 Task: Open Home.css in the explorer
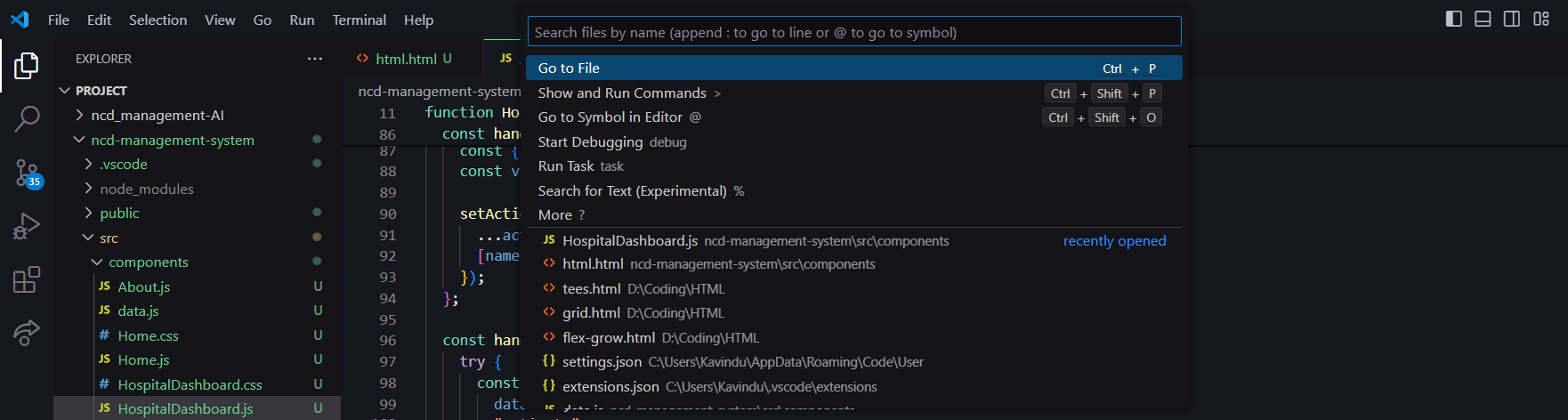(x=197, y=335)
